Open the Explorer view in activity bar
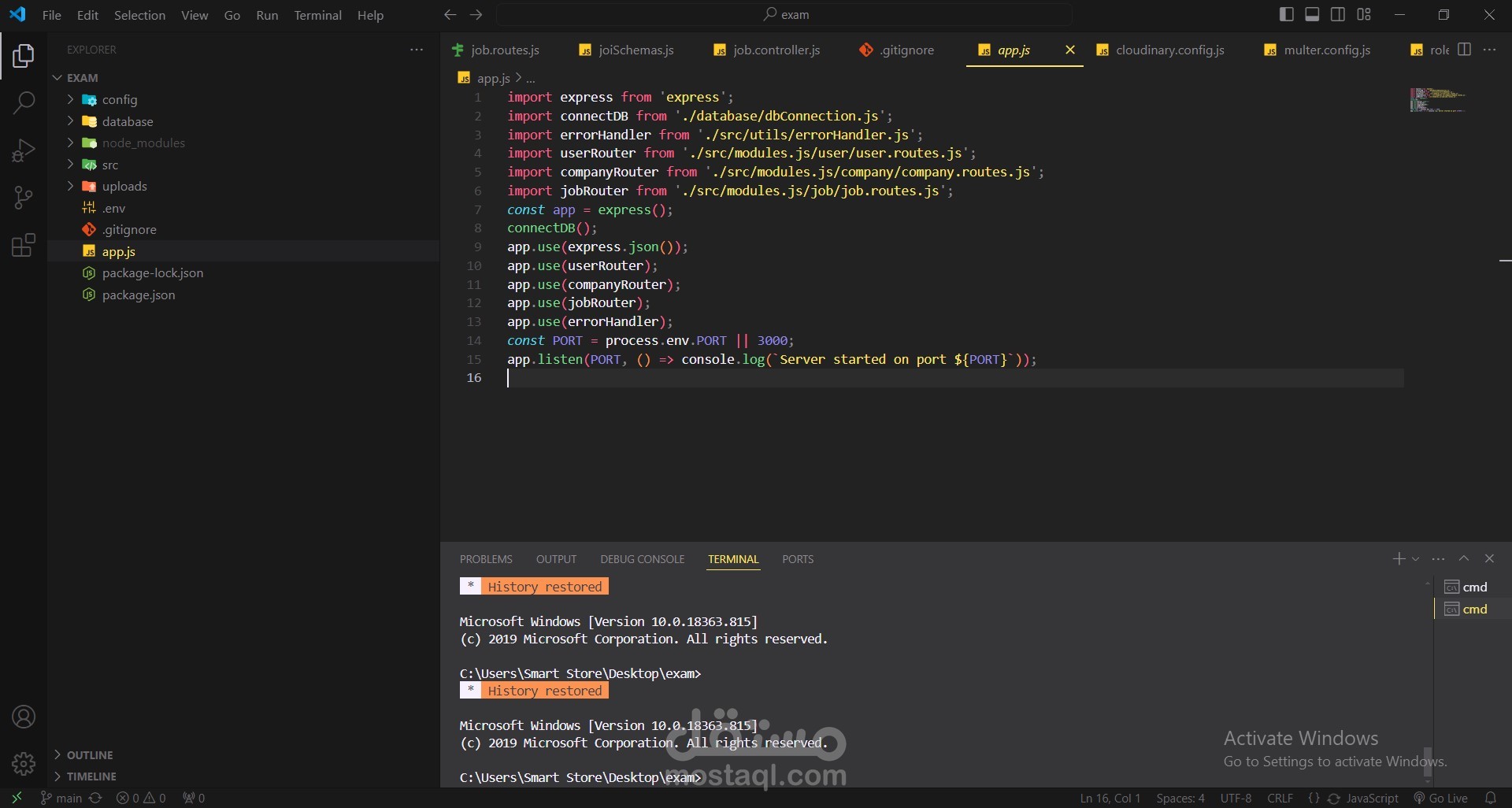The height and width of the screenshot is (808, 1512). 24,56
